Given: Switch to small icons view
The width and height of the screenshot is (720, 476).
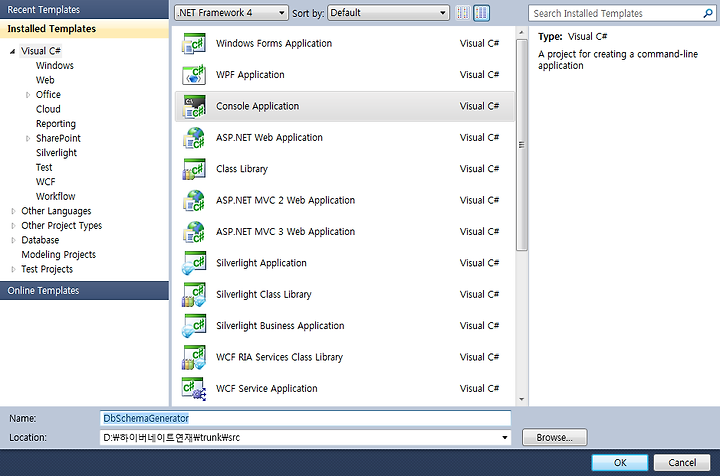Looking at the screenshot, I should (x=463, y=13).
